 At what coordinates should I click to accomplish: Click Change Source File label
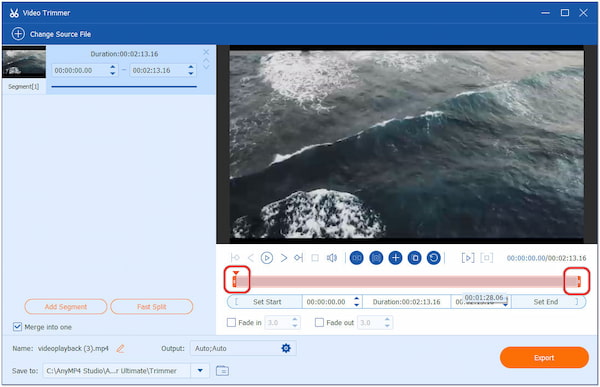60,34
